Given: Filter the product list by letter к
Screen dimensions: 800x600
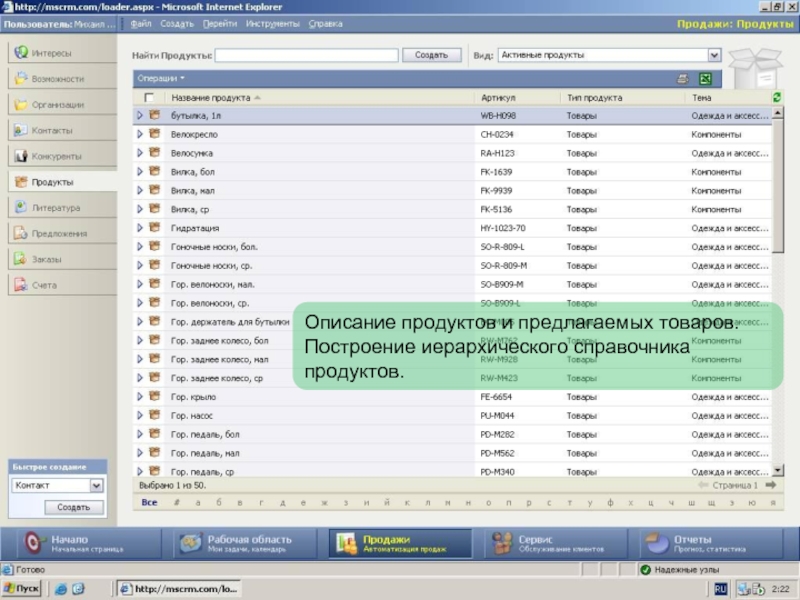Looking at the screenshot, I should 407,503.
